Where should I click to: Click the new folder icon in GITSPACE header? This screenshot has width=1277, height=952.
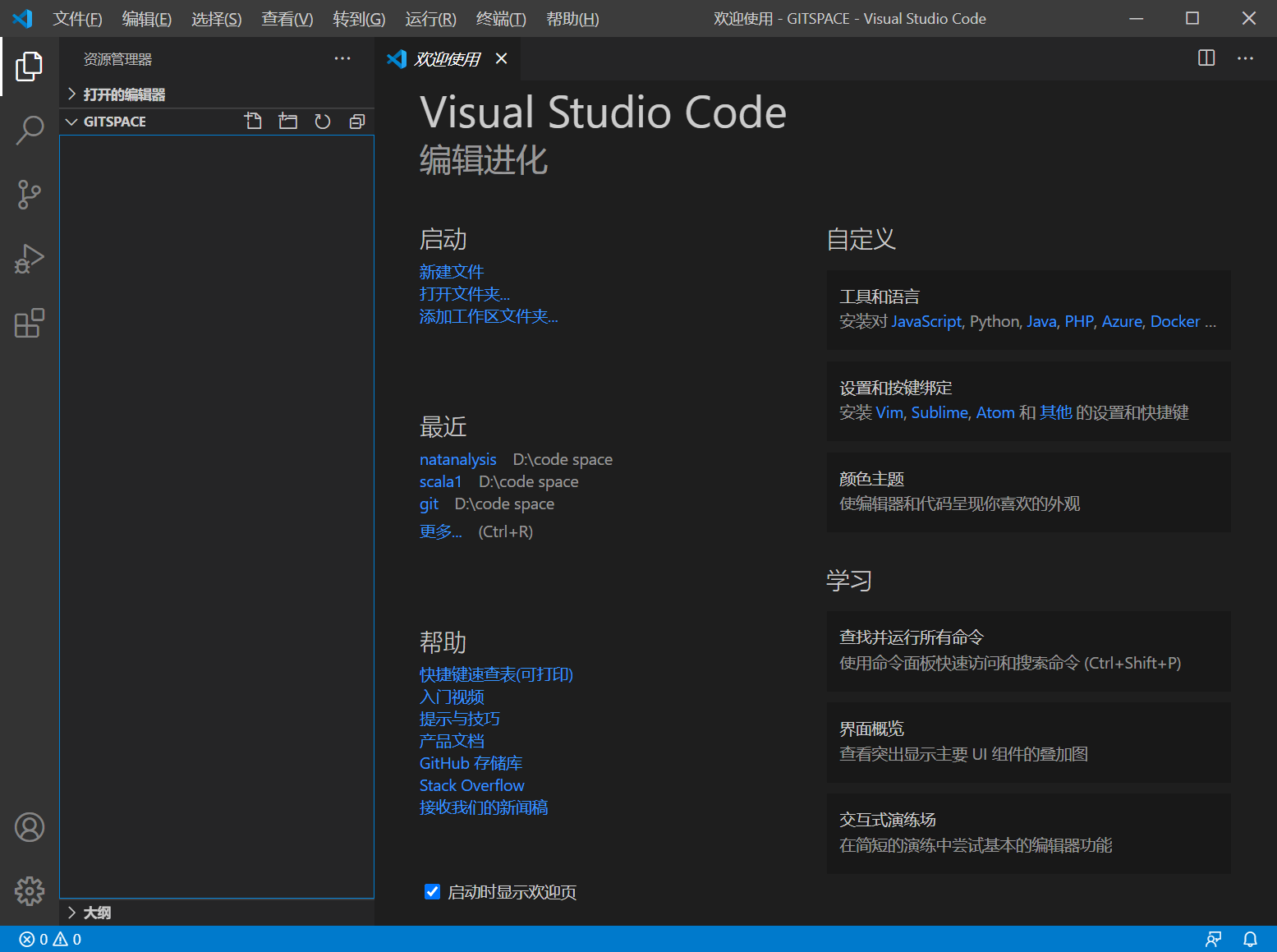pyautogui.click(x=288, y=122)
